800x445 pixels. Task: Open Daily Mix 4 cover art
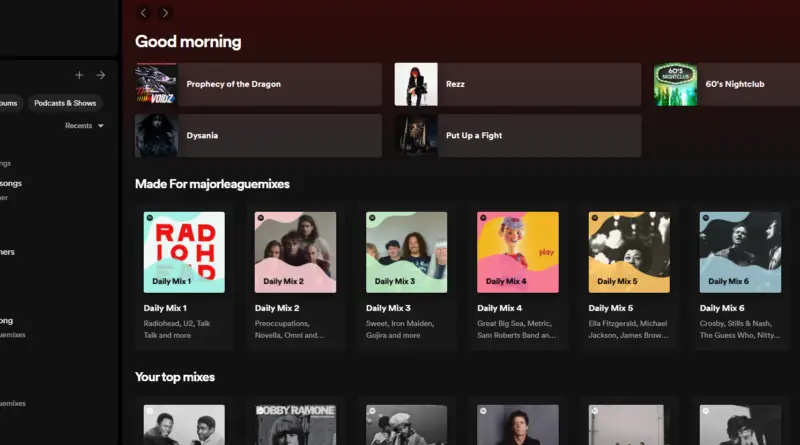[x=518, y=252]
